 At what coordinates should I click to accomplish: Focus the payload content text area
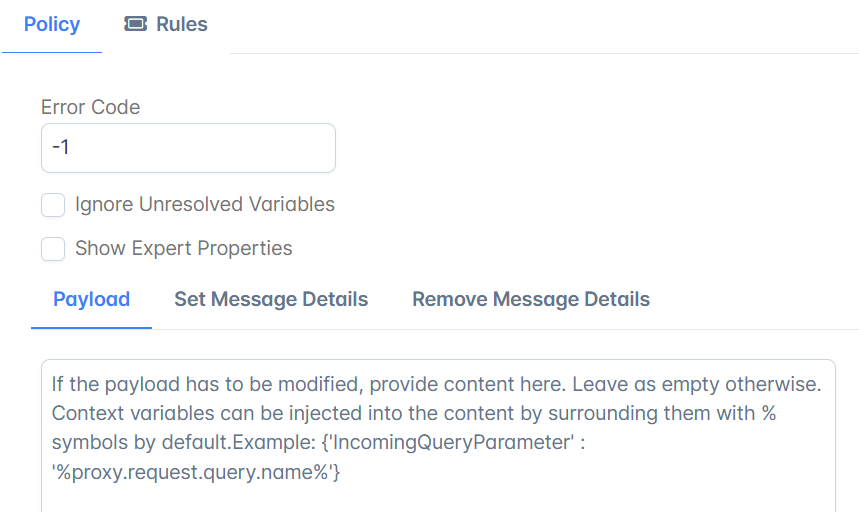click(x=438, y=436)
